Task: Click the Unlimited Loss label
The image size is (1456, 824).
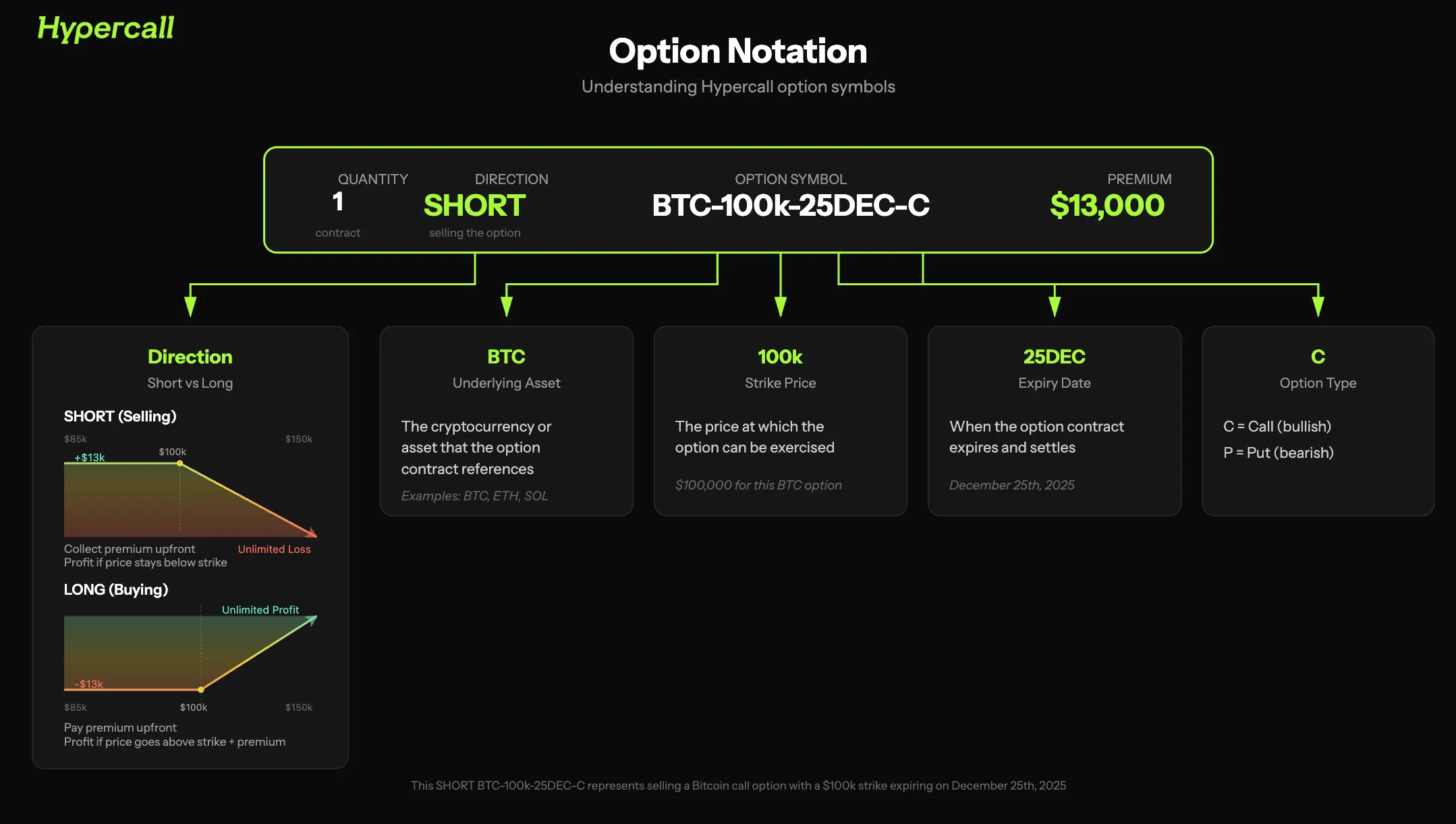Action: [274, 549]
